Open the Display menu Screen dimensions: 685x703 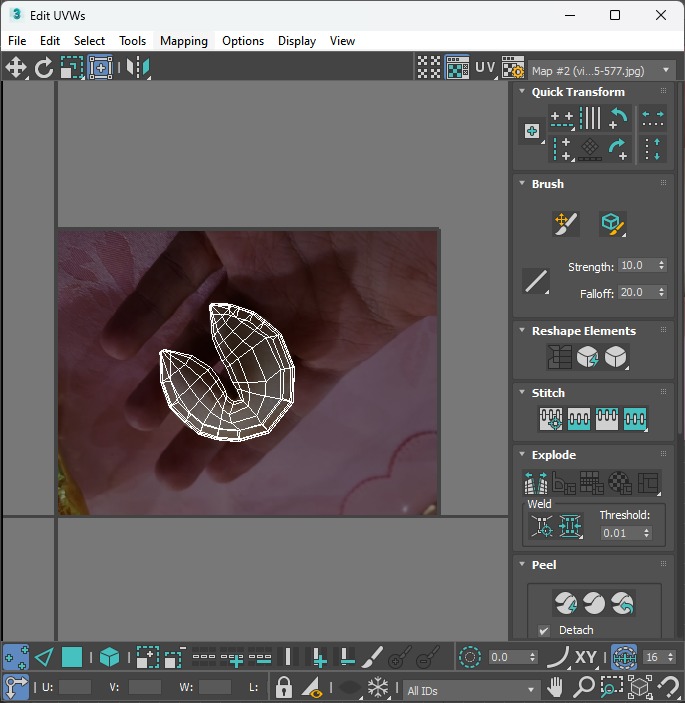[297, 41]
